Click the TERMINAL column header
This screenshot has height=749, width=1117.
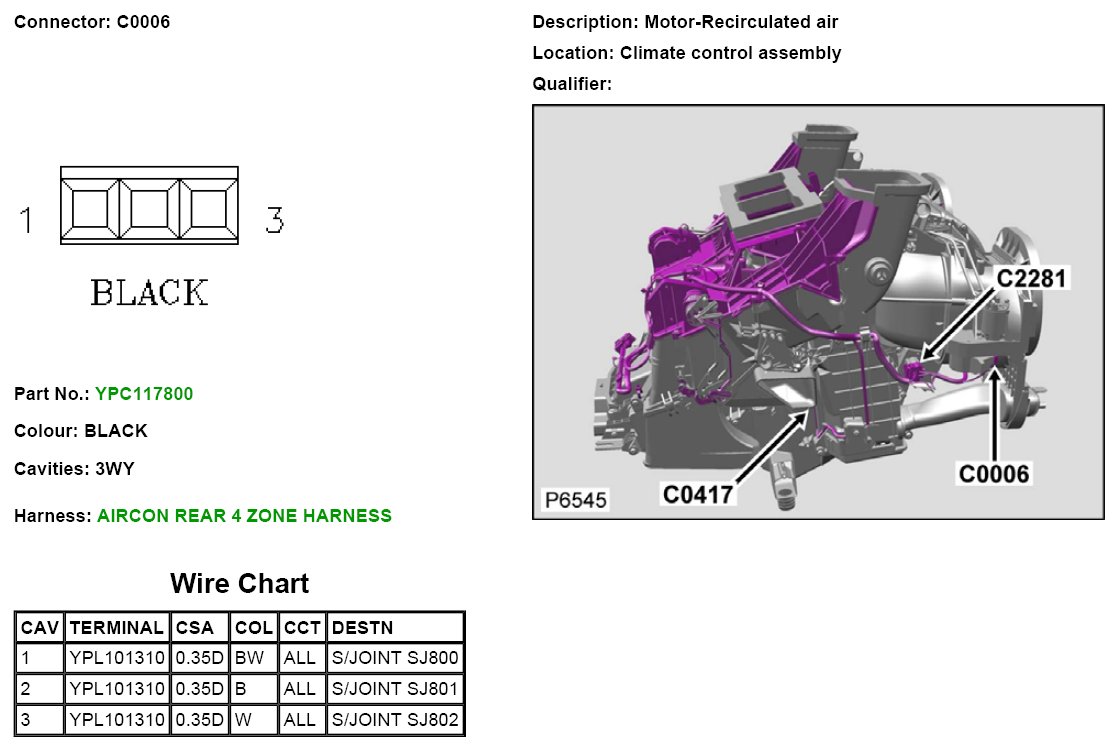117,628
